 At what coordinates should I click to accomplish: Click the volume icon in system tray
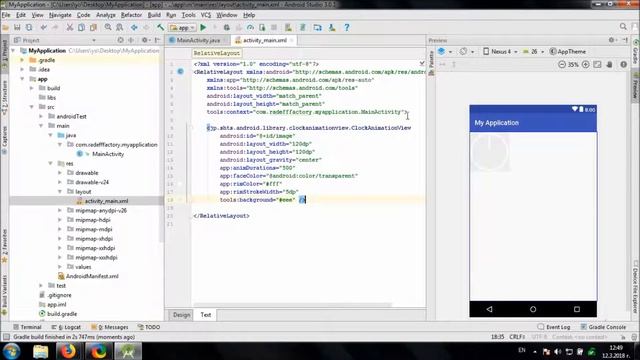tap(558, 351)
